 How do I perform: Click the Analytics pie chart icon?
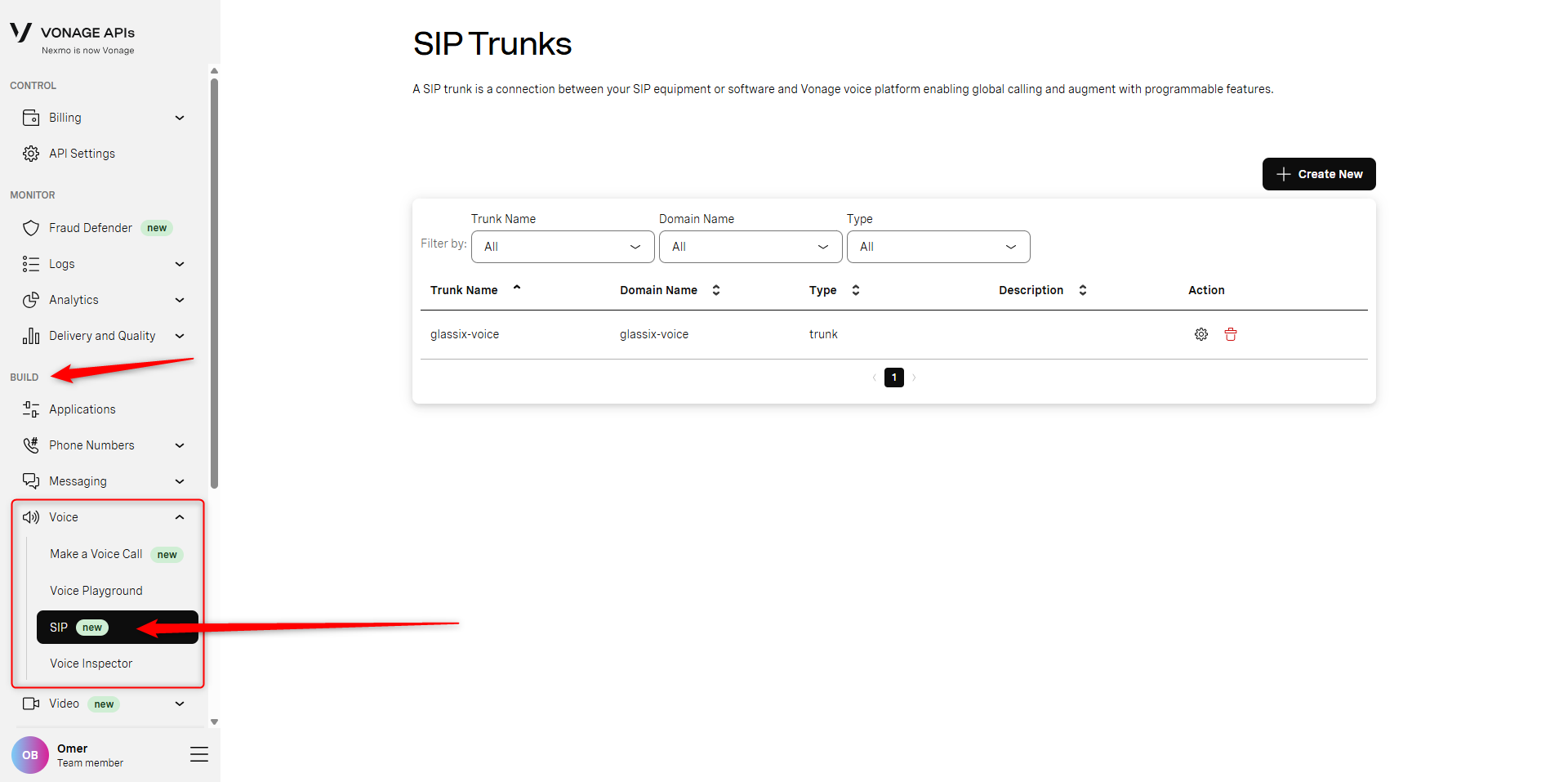point(31,300)
